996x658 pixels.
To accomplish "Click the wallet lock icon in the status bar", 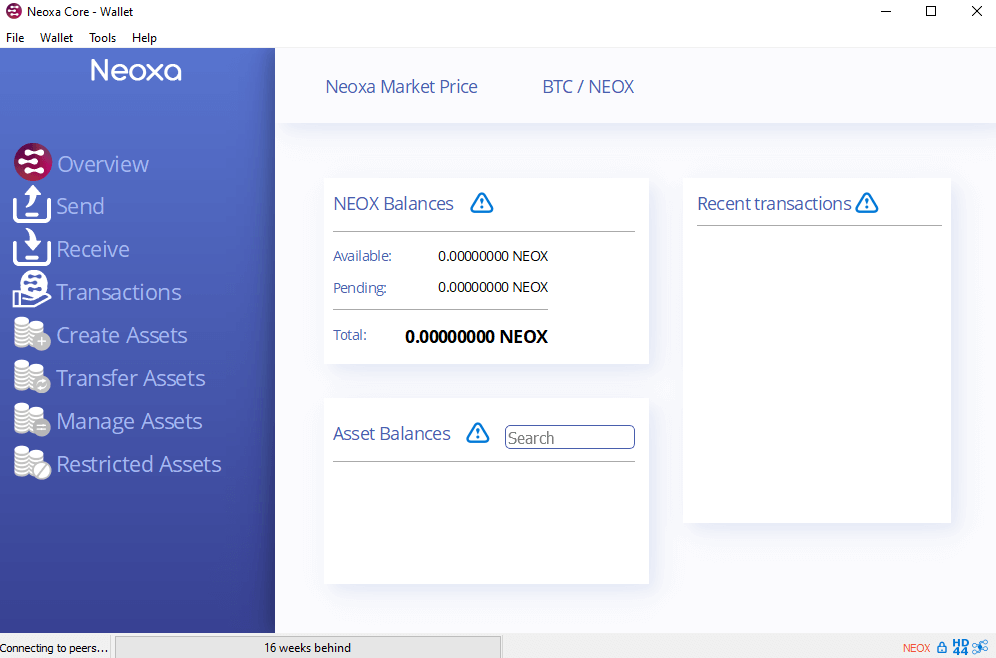I will click(941, 647).
